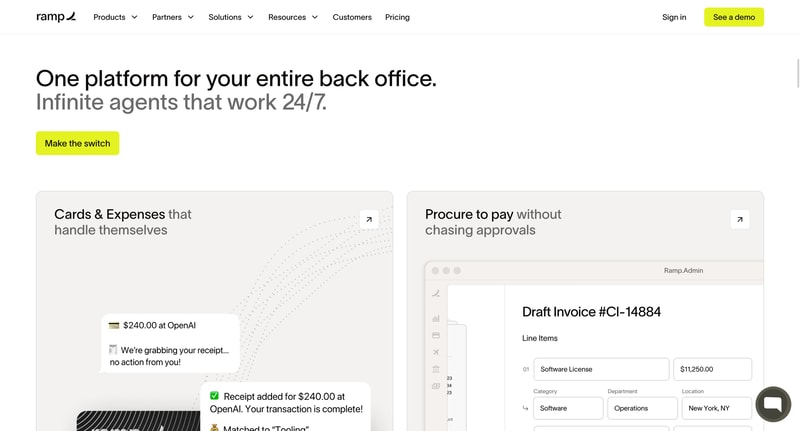This screenshot has height=431, width=800.
Task: Click the Ramp.Admin window title
Action: [x=683, y=270]
